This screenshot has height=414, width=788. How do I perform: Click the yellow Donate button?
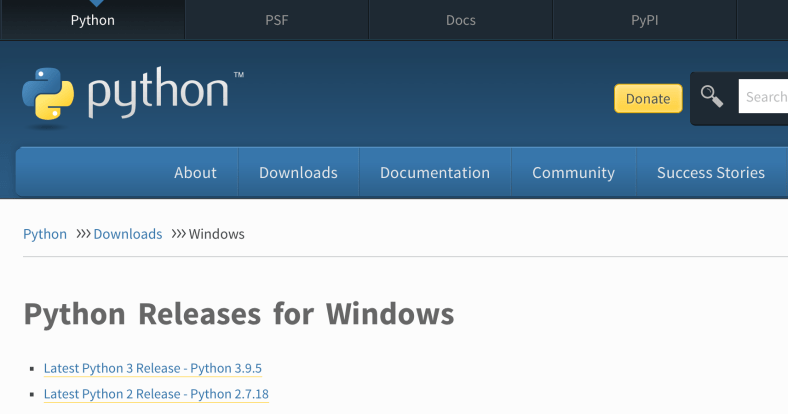(x=648, y=98)
